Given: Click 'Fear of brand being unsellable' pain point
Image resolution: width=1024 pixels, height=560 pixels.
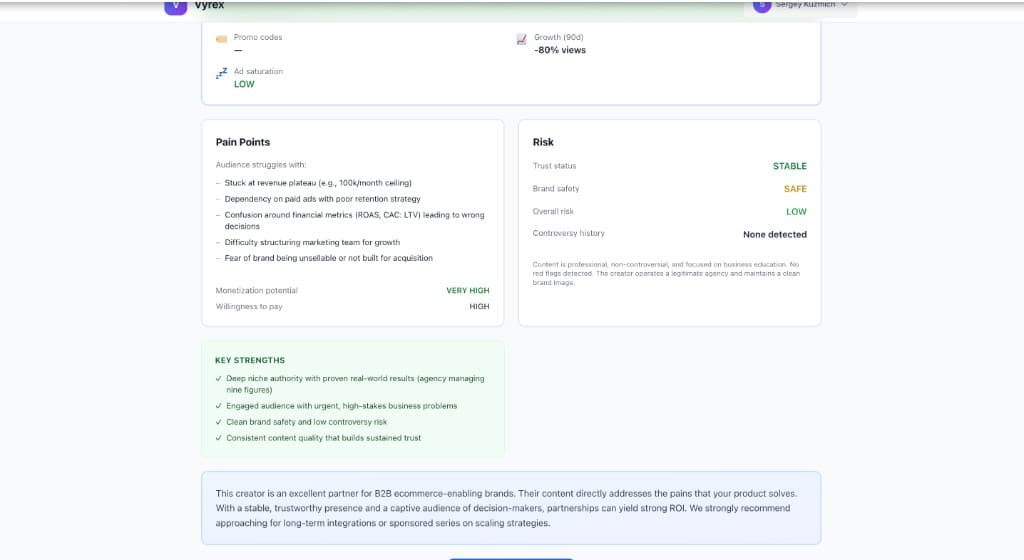Looking at the screenshot, I should point(328,258).
